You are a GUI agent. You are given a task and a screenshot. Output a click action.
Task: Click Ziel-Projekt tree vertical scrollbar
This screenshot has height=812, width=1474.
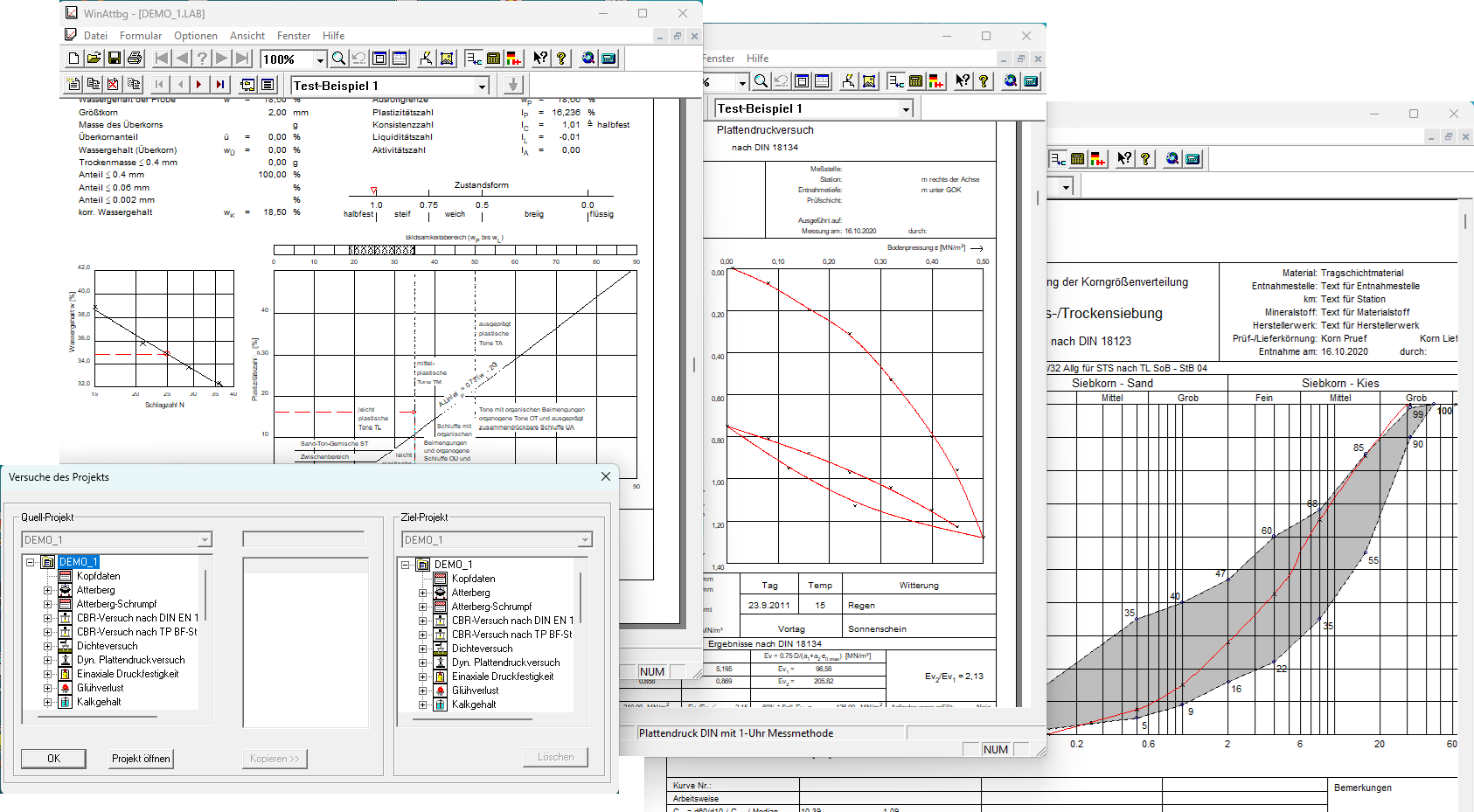pyautogui.click(x=581, y=598)
